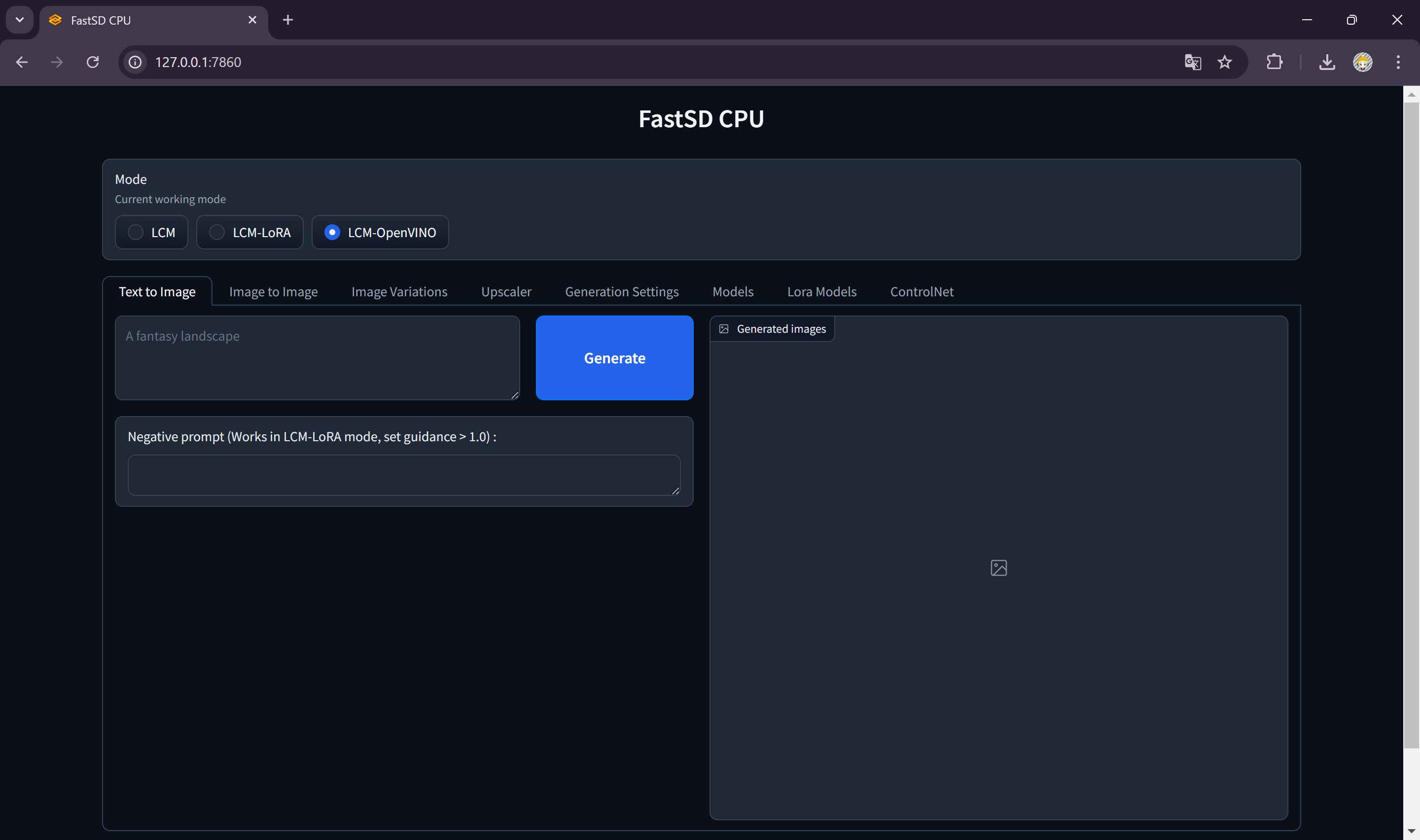
Task: Bookmark this page with the star icon
Action: coord(1224,62)
